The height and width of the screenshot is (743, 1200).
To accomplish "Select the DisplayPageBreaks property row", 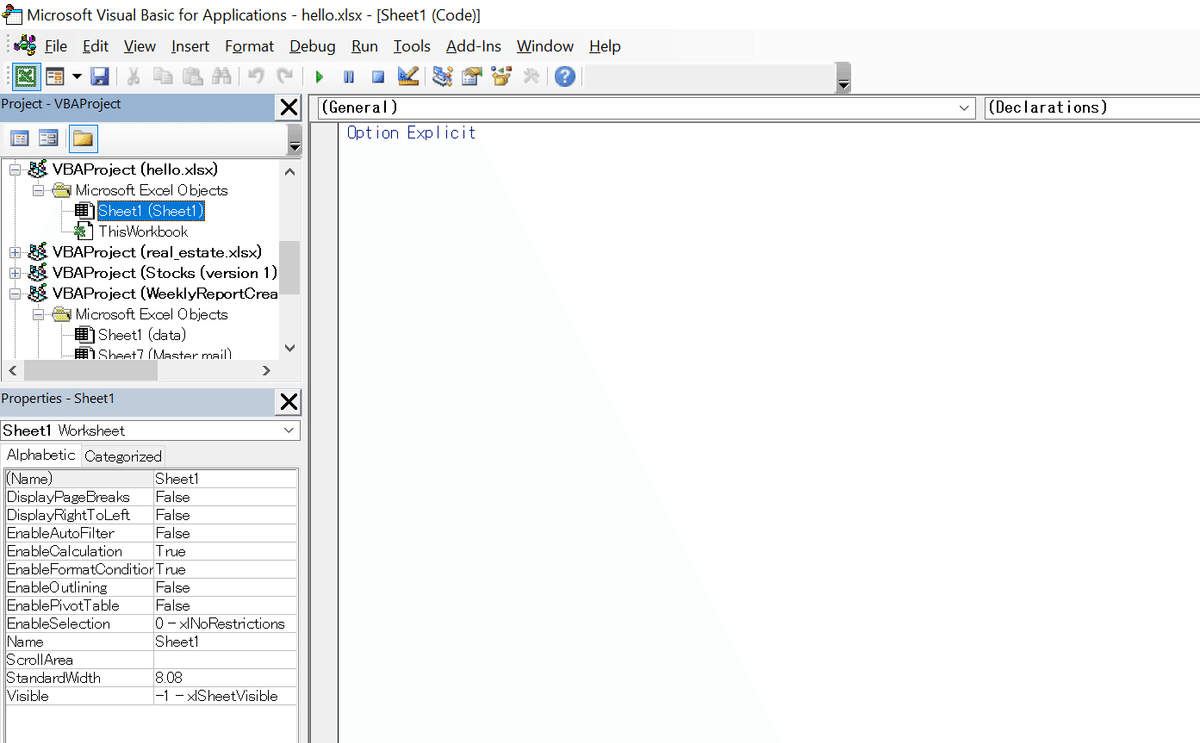I will 151,497.
